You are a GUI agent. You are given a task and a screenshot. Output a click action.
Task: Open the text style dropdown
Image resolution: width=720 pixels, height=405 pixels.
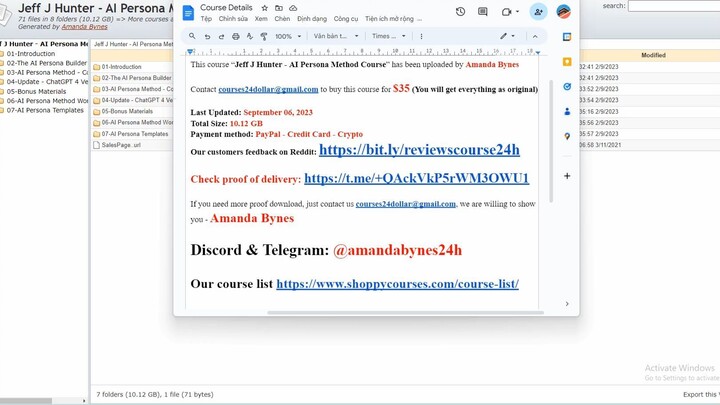point(335,36)
